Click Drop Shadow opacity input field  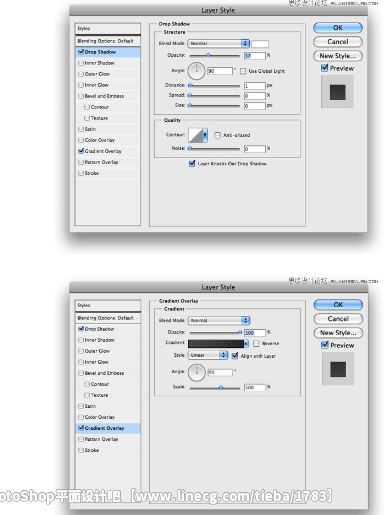(255, 56)
